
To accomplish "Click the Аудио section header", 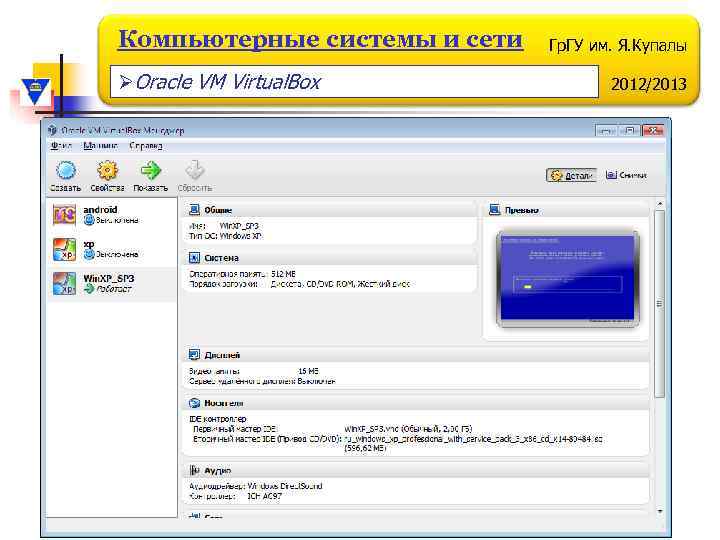I will point(417,470).
